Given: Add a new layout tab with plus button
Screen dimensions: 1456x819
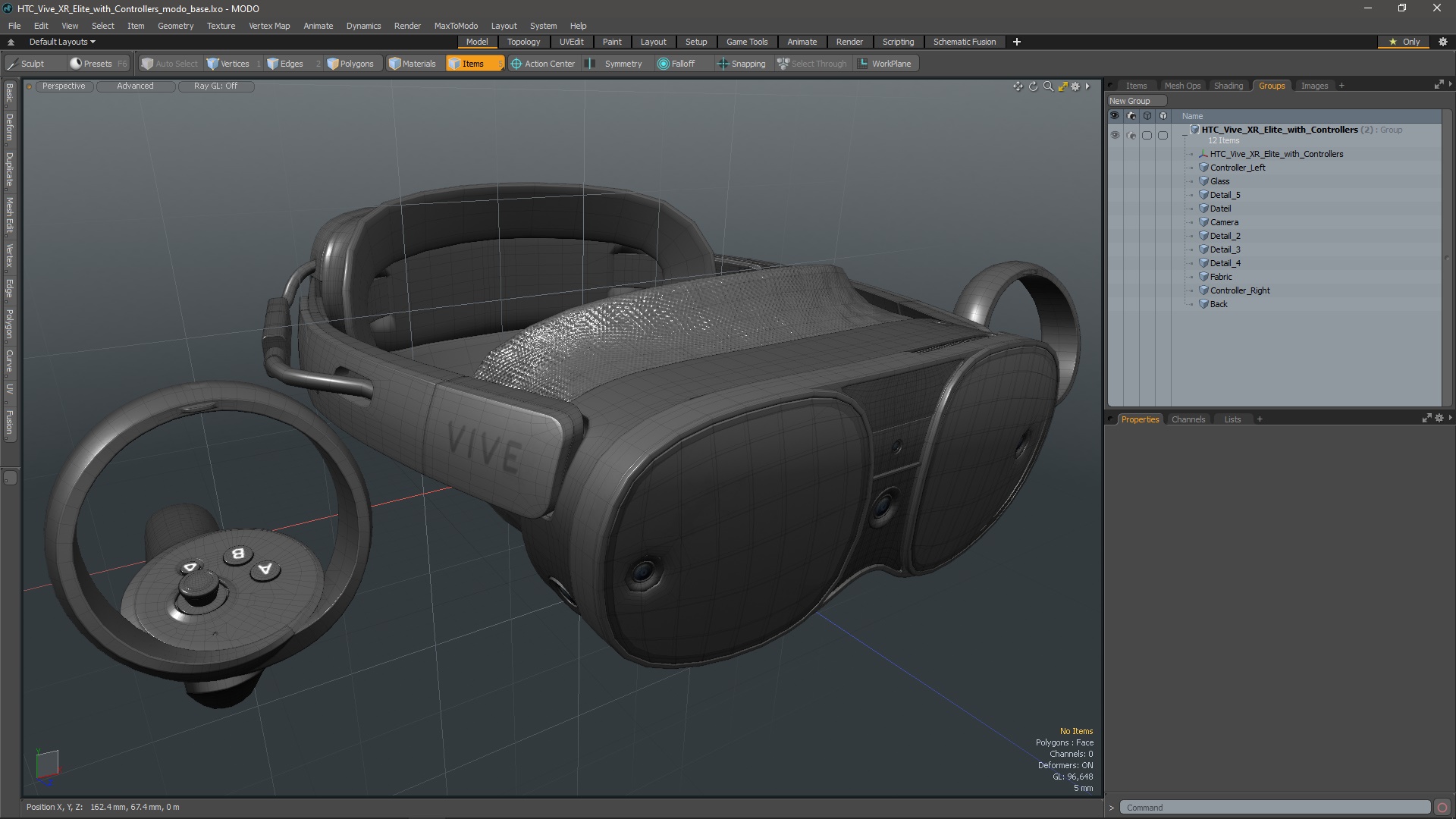Looking at the screenshot, I should click(x=1016, y=42).
